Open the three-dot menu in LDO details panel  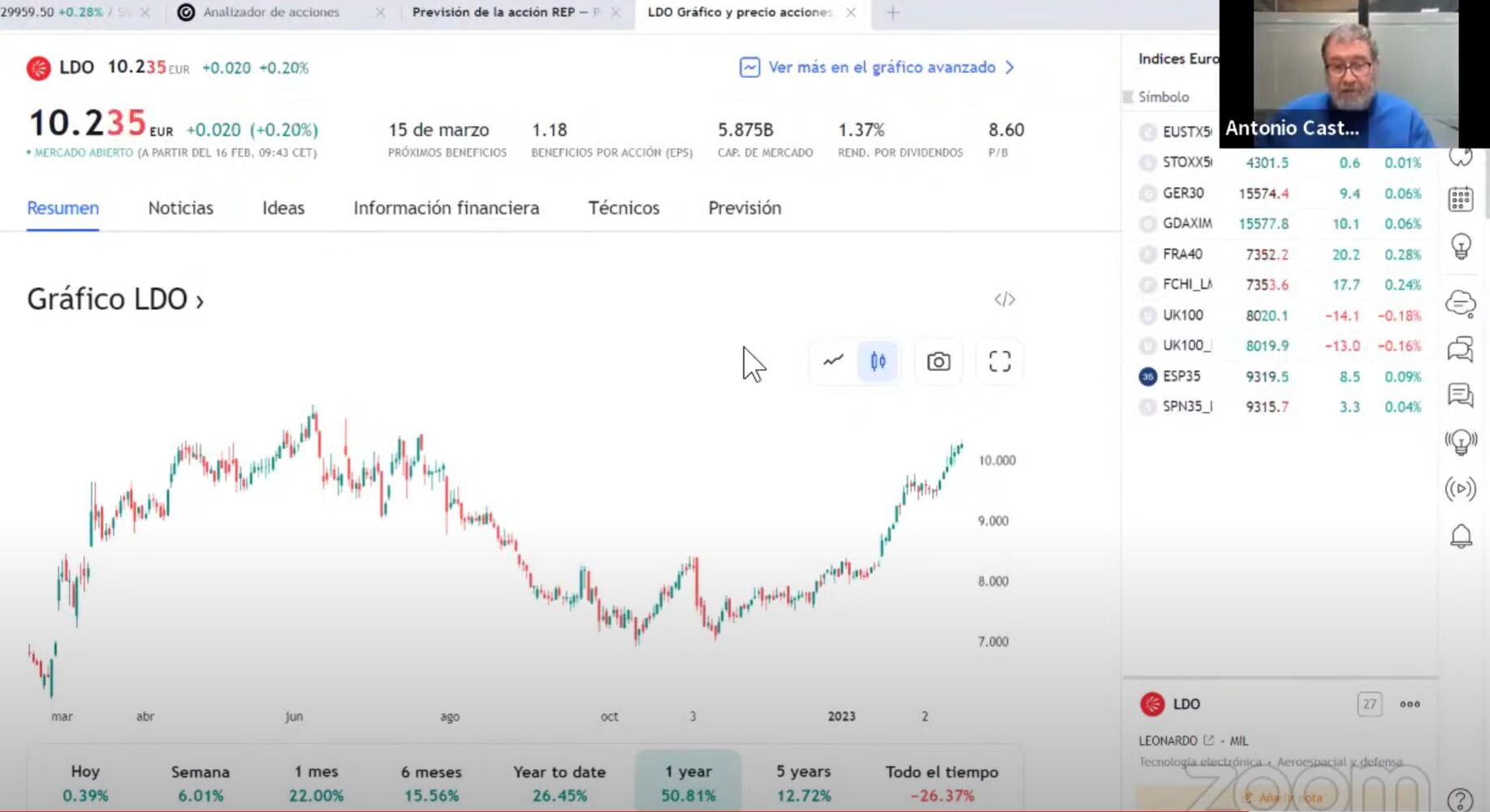pos(1410,704)
